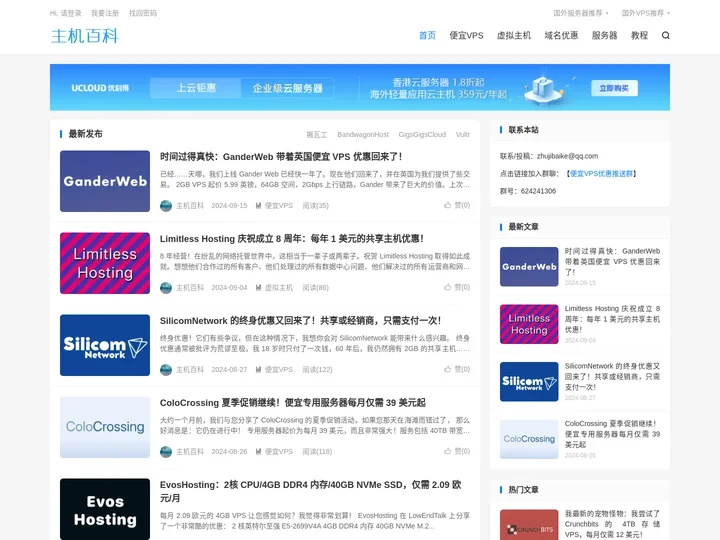Open ColoCrossing 夏季促销 article title

pos(292,403)
